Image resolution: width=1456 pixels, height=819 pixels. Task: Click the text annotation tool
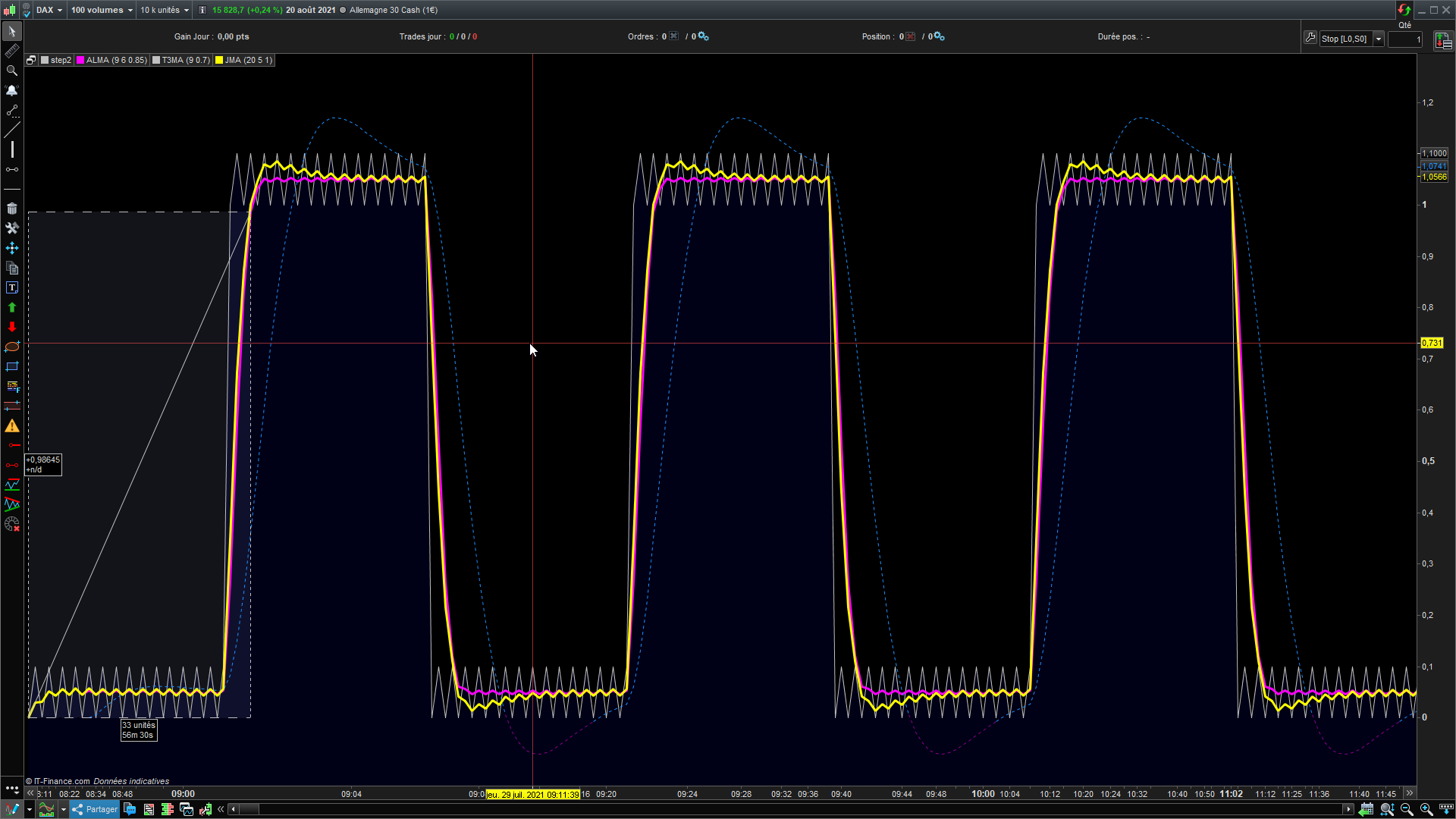tap(11, 287)
